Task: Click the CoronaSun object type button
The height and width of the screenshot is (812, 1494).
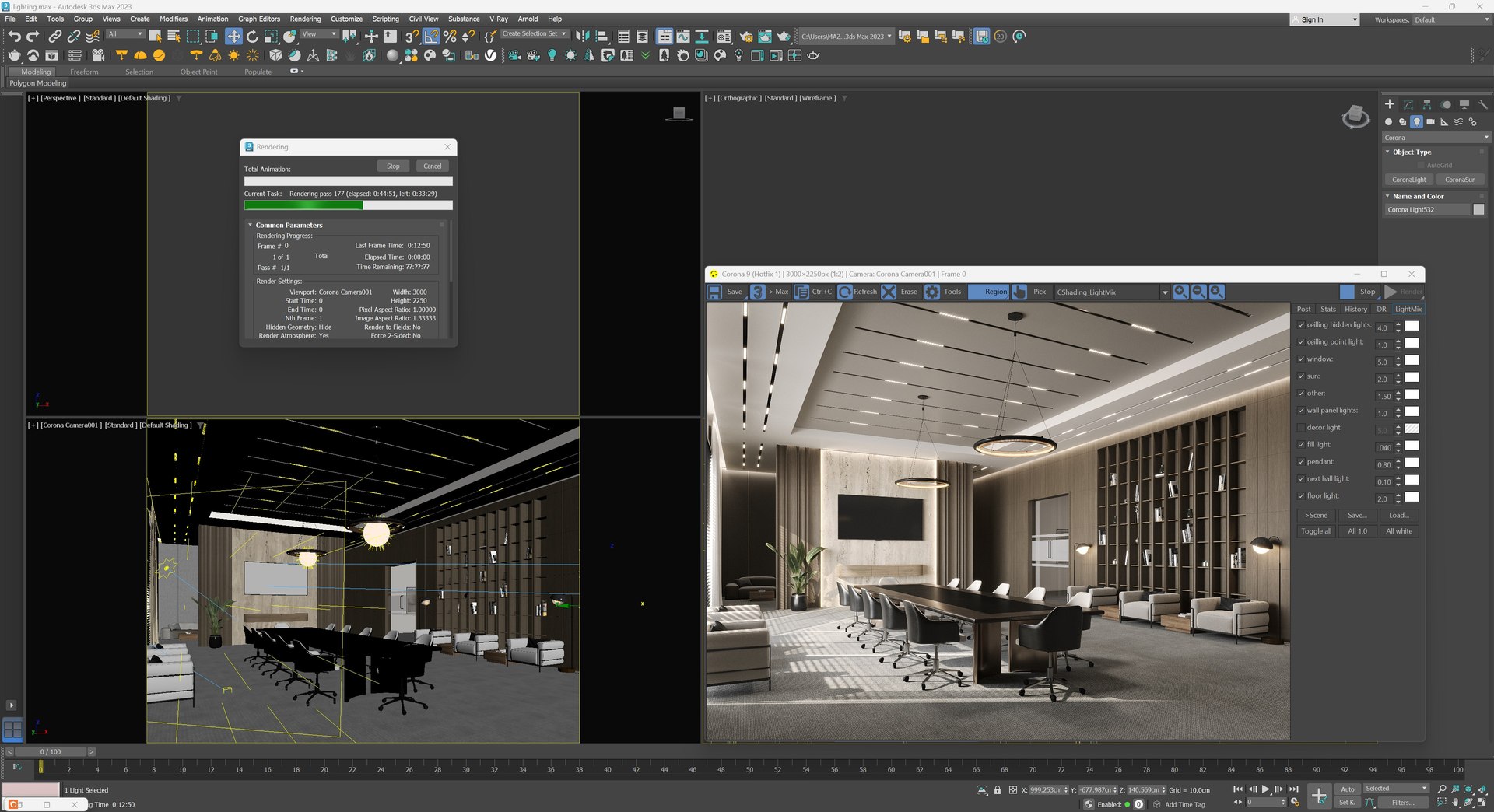Action: pyautogui.click(x=1460, y=180)
